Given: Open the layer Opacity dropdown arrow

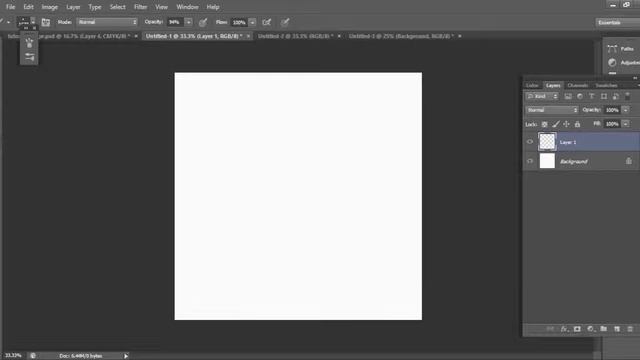Looking at the screenshot, I should coord(626,110).
